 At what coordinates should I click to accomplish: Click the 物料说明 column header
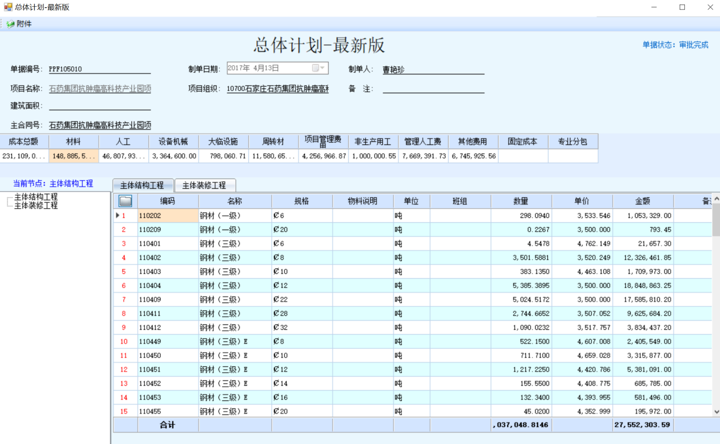(363, 201)
